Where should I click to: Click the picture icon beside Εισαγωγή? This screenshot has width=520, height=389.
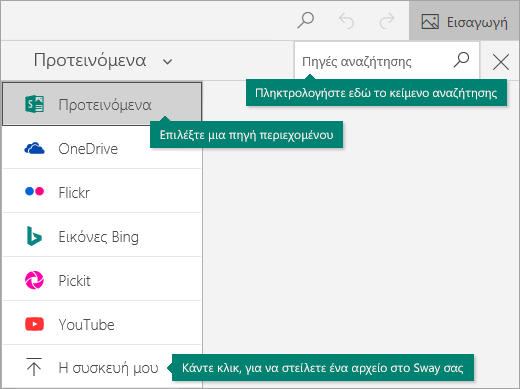pos(430,21)
